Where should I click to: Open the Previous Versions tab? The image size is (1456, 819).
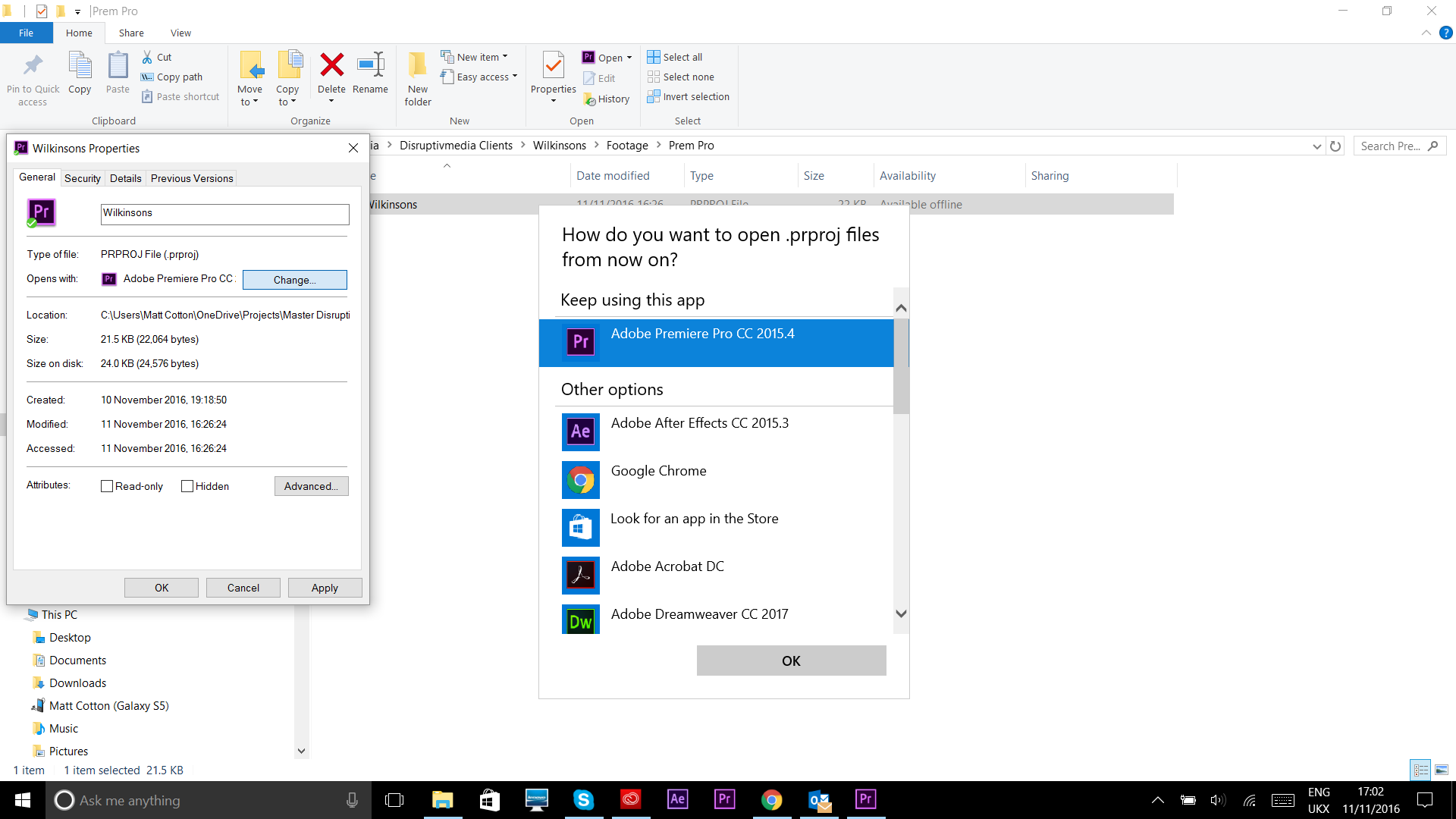tap(192, 178)
